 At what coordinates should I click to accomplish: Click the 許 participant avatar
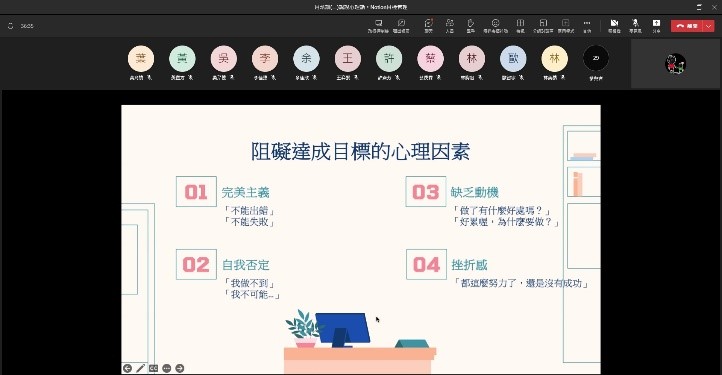click(389, 59)
